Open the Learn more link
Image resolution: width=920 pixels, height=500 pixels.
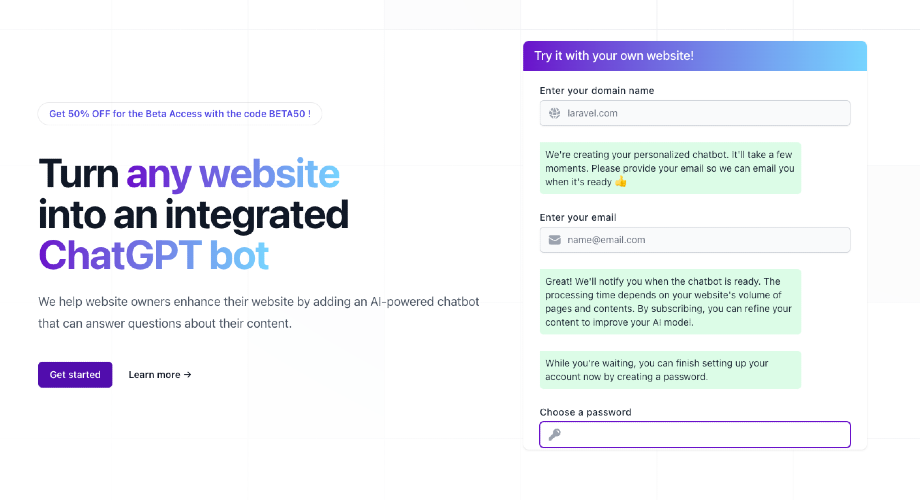pyautogui.click(x=160, y=375)
